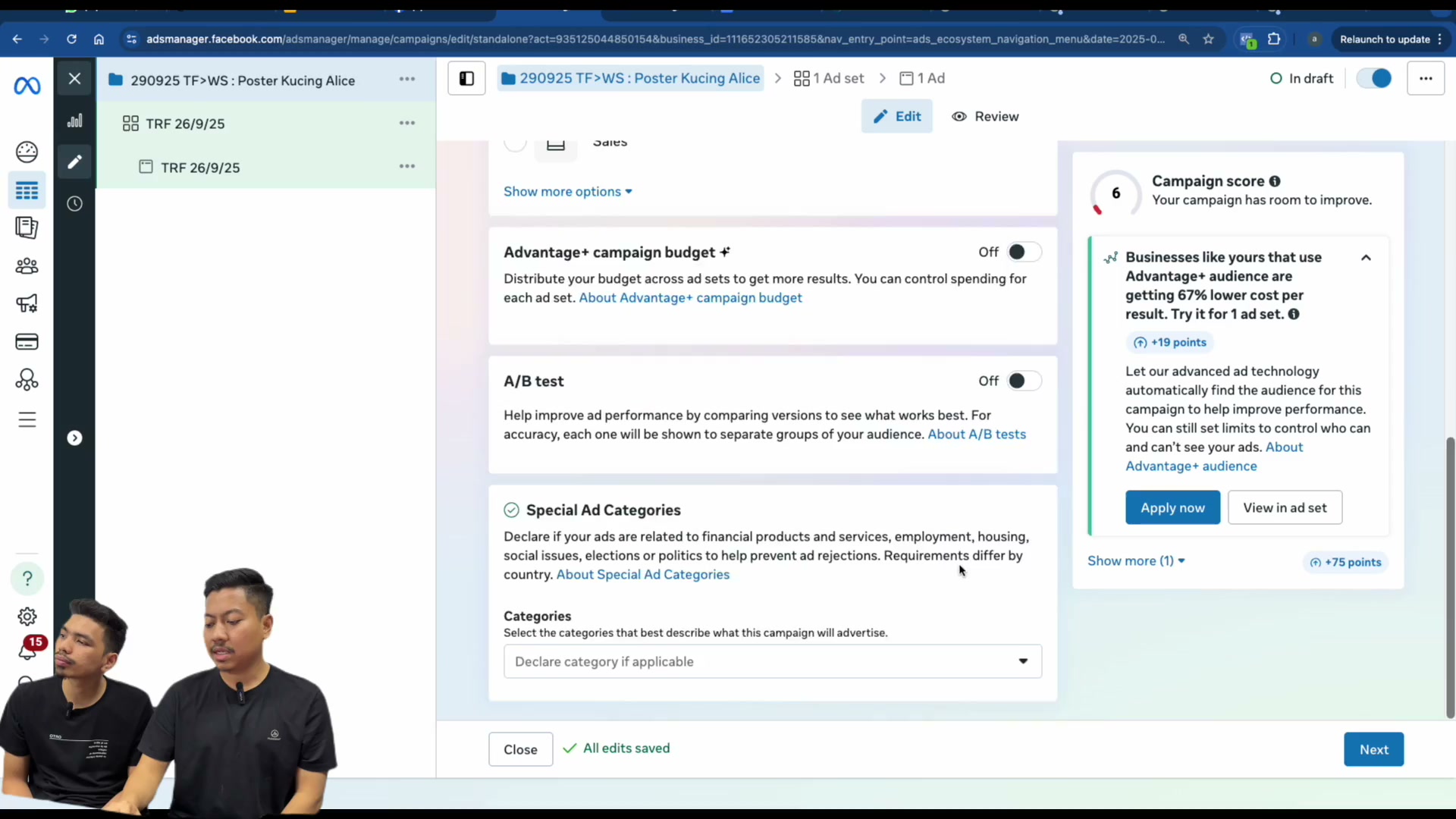Open Declare category if applicable dropdown
This screenshot has width=1456, height=819.
pyautogui.click(x=772, y=661)
